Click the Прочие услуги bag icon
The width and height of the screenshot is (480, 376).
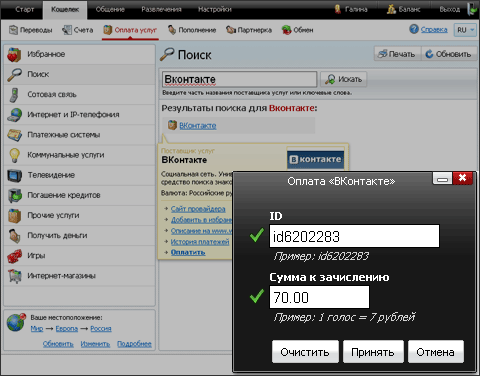point(14,216)
